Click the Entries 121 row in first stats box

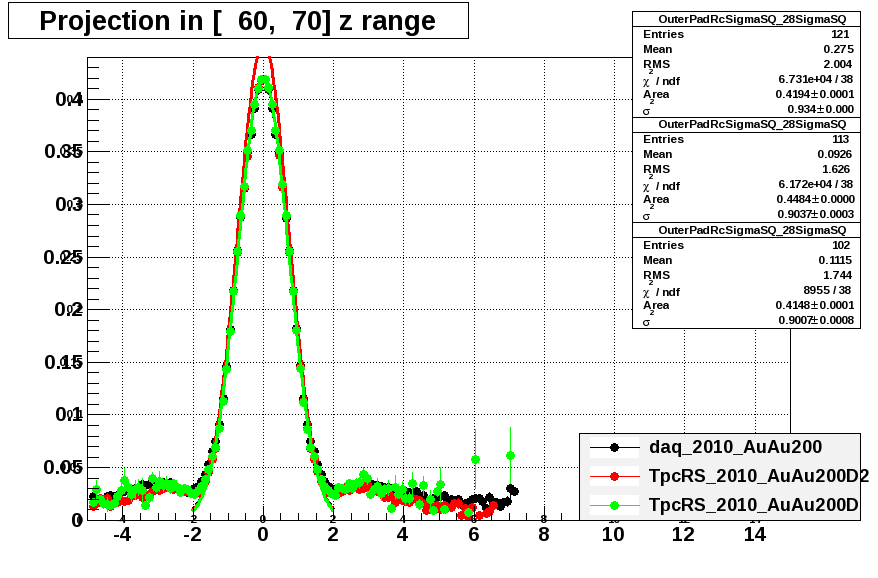click(746, 34)
